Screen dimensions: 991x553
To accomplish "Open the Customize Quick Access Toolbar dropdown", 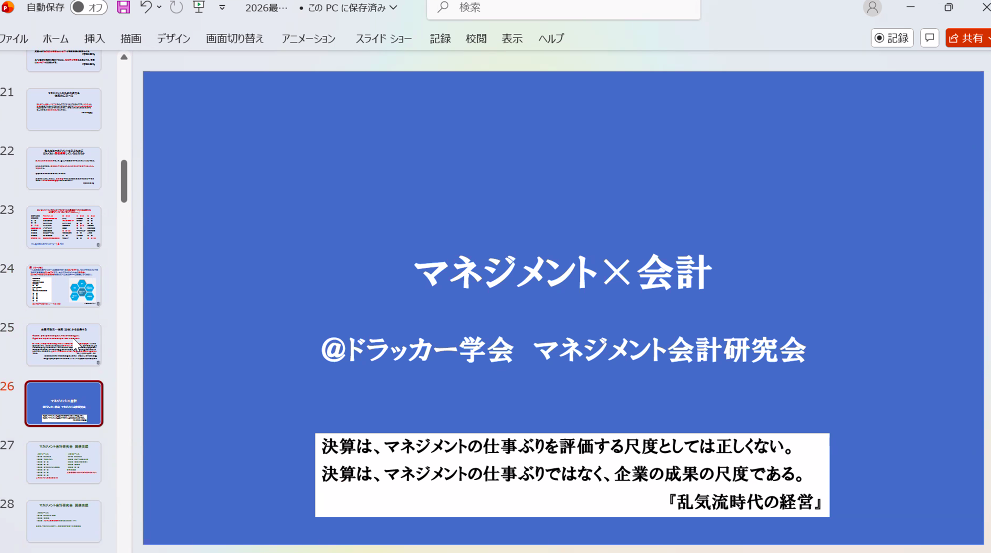I will tap(222, 8).
